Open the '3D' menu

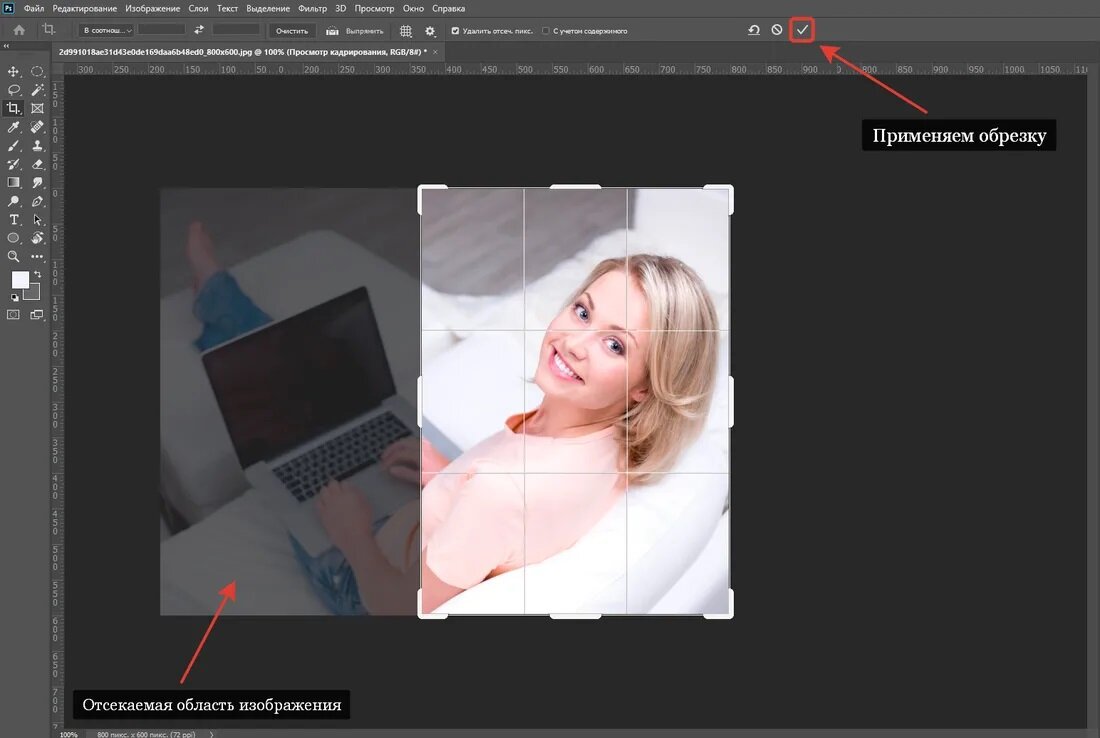(x=340, y=8)
